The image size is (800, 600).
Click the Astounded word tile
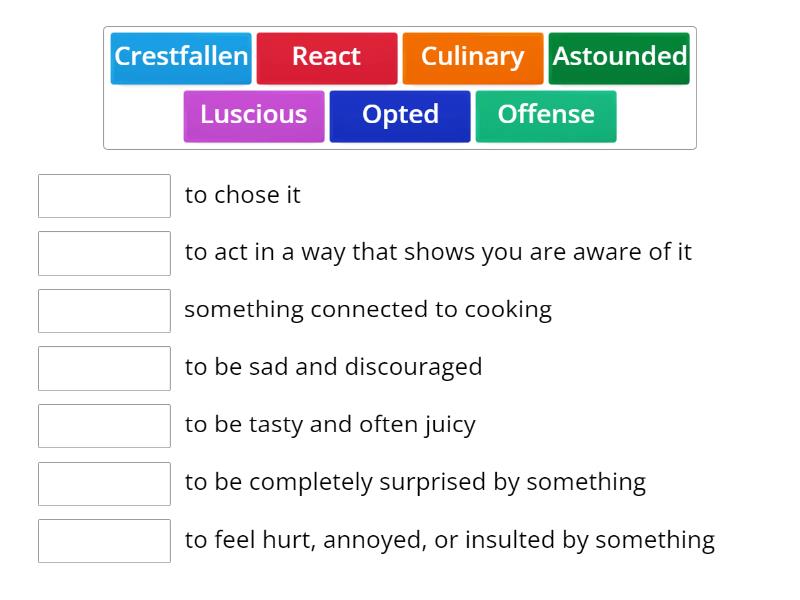click(619, 57)
